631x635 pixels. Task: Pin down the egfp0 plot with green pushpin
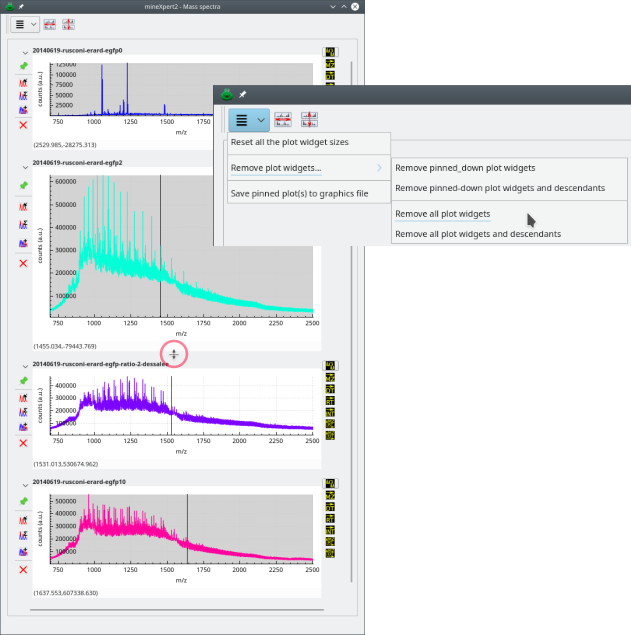[23, 66]
